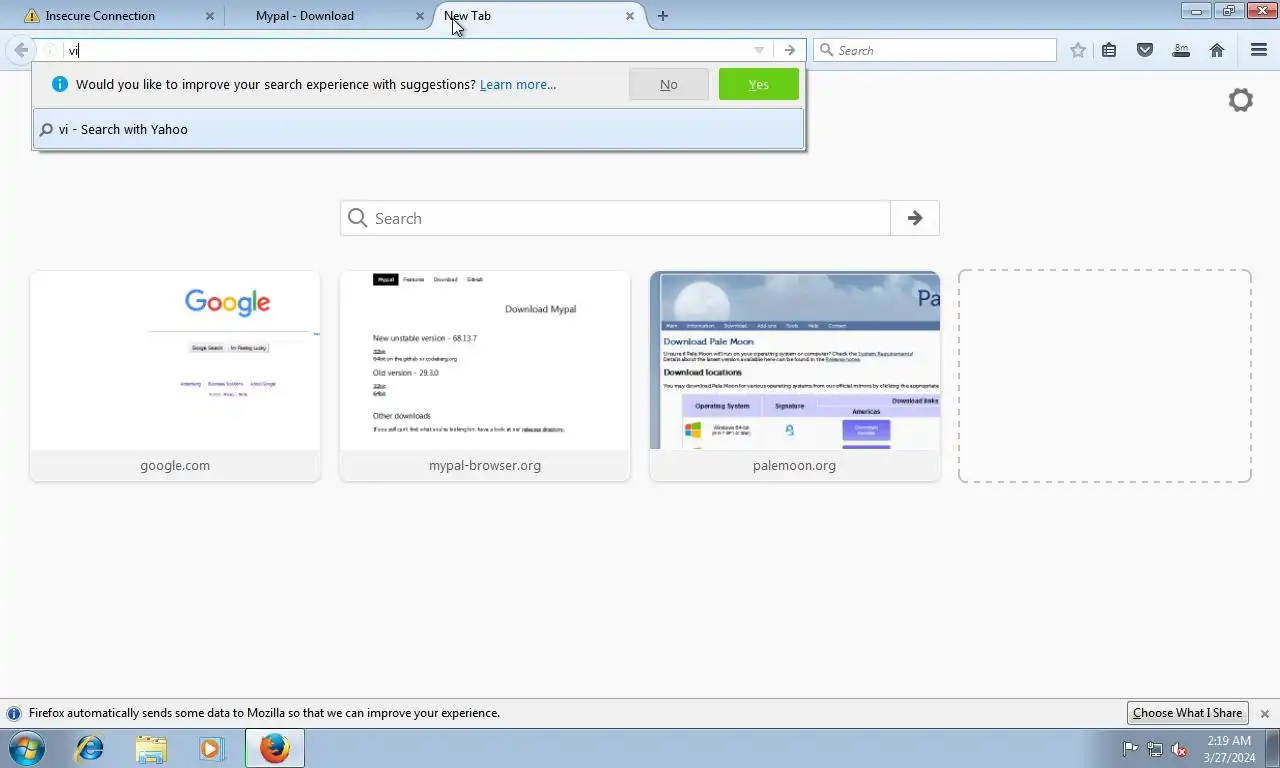This screenshot has height=768, width=1280.
Task: Select "vi - Search with Yahoo" suggestion
Action: click(419, 129)
